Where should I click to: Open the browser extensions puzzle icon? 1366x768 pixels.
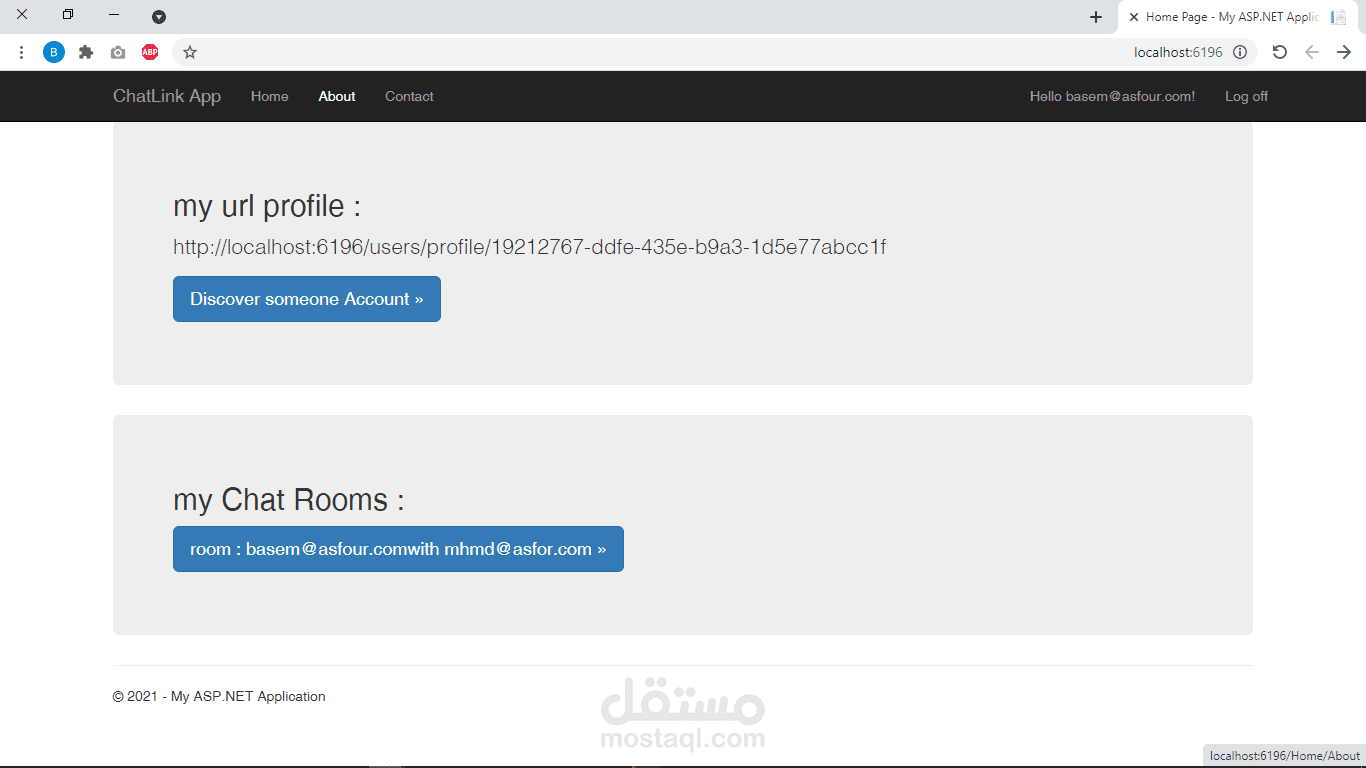tap(86, 52)
